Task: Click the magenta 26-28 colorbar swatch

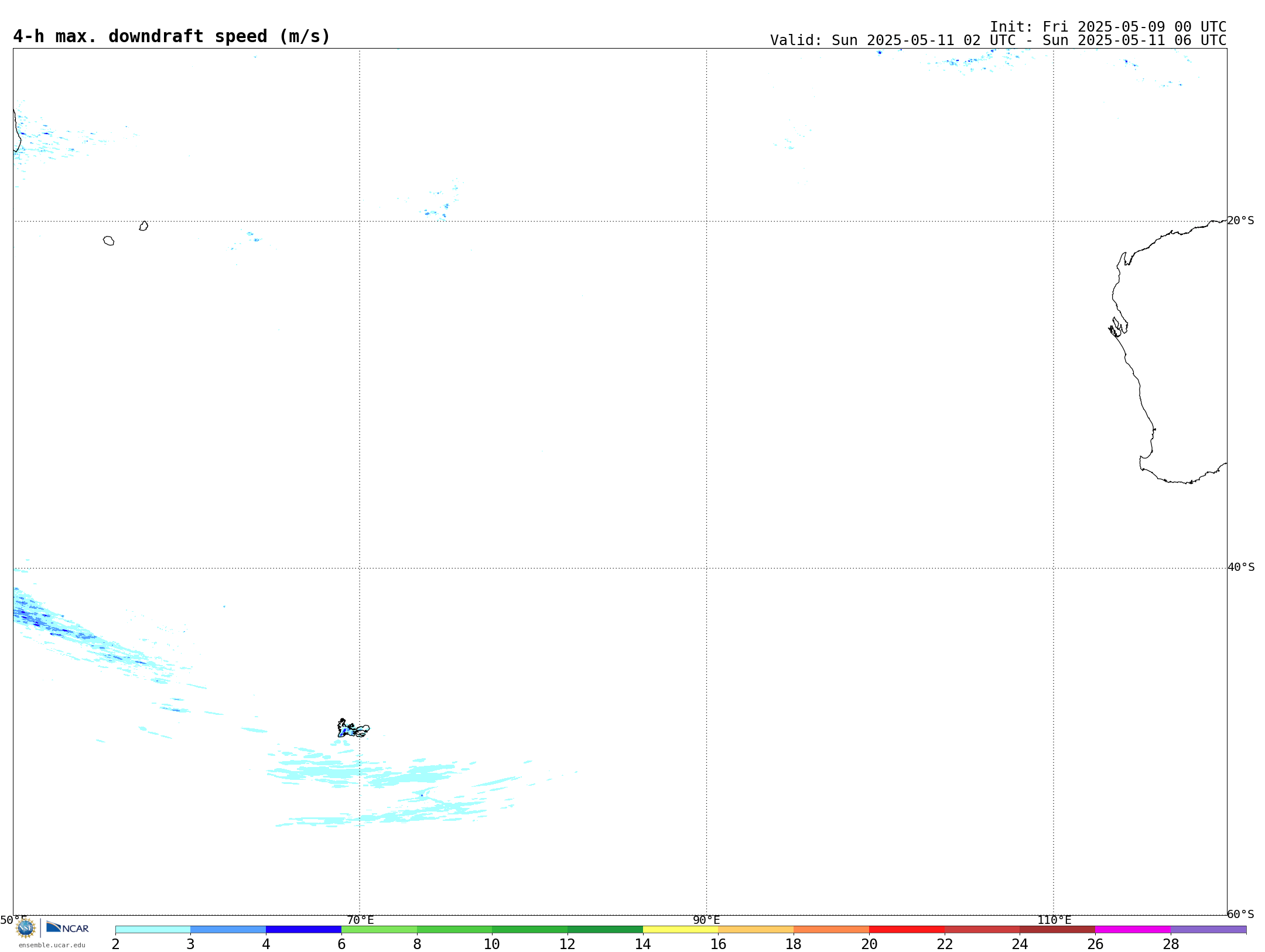Action: pos(1133,929)
